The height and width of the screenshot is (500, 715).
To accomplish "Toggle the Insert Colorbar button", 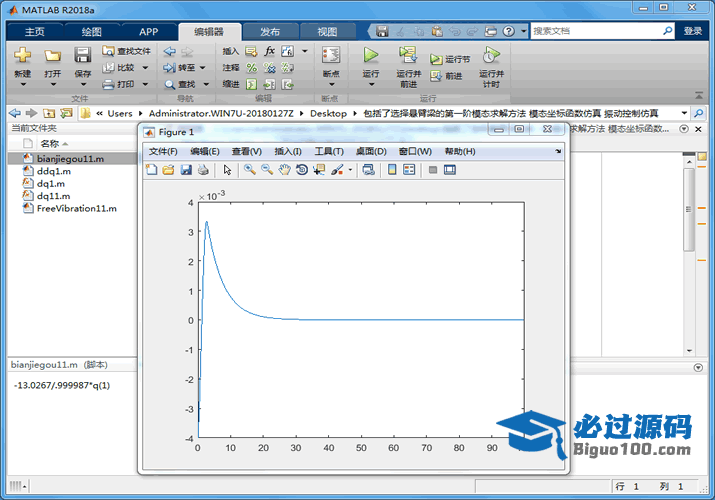I will pos(392,170).
